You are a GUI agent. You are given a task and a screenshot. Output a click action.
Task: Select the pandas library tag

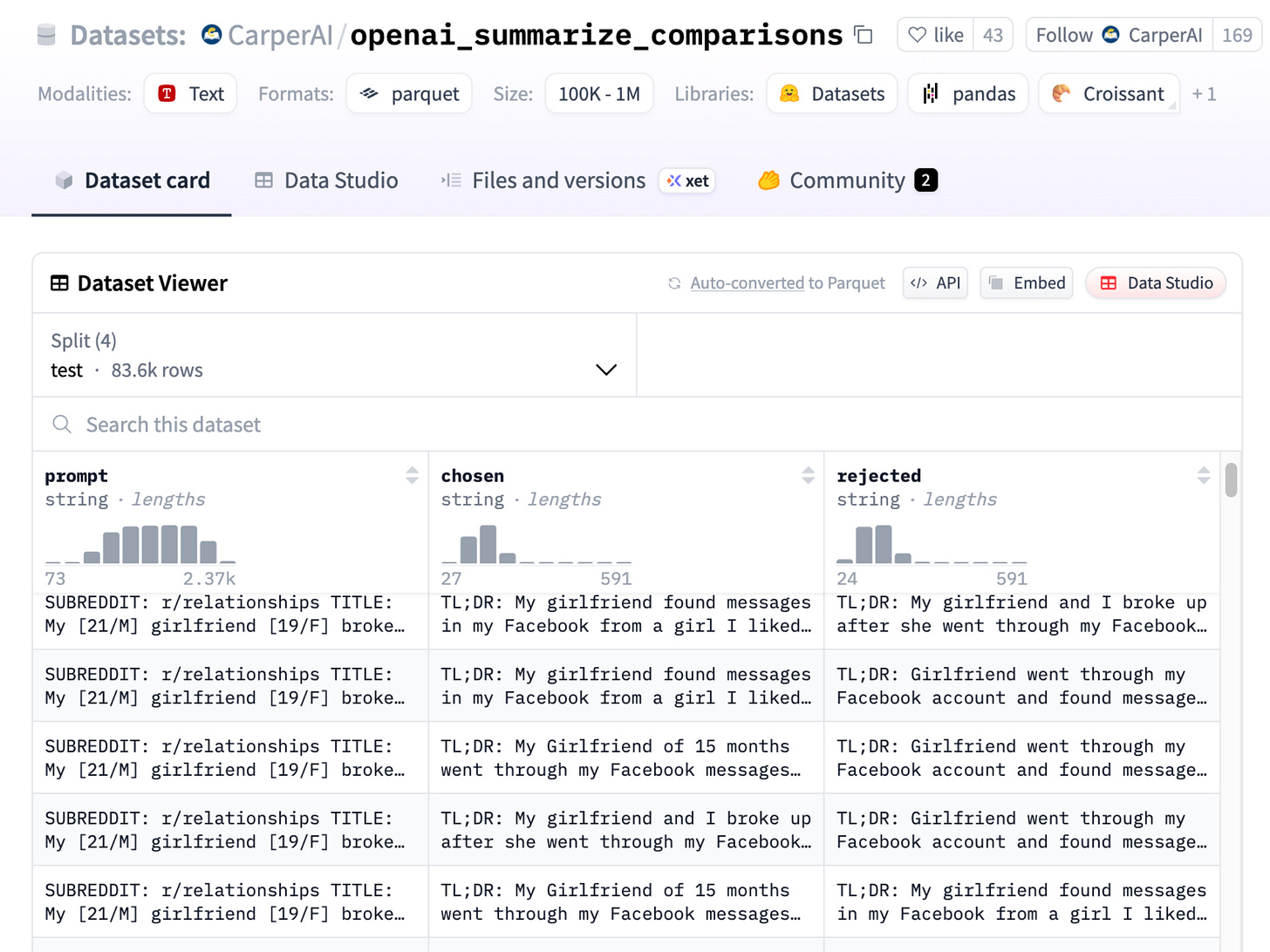pyautogui.click(x=968, y=94)
